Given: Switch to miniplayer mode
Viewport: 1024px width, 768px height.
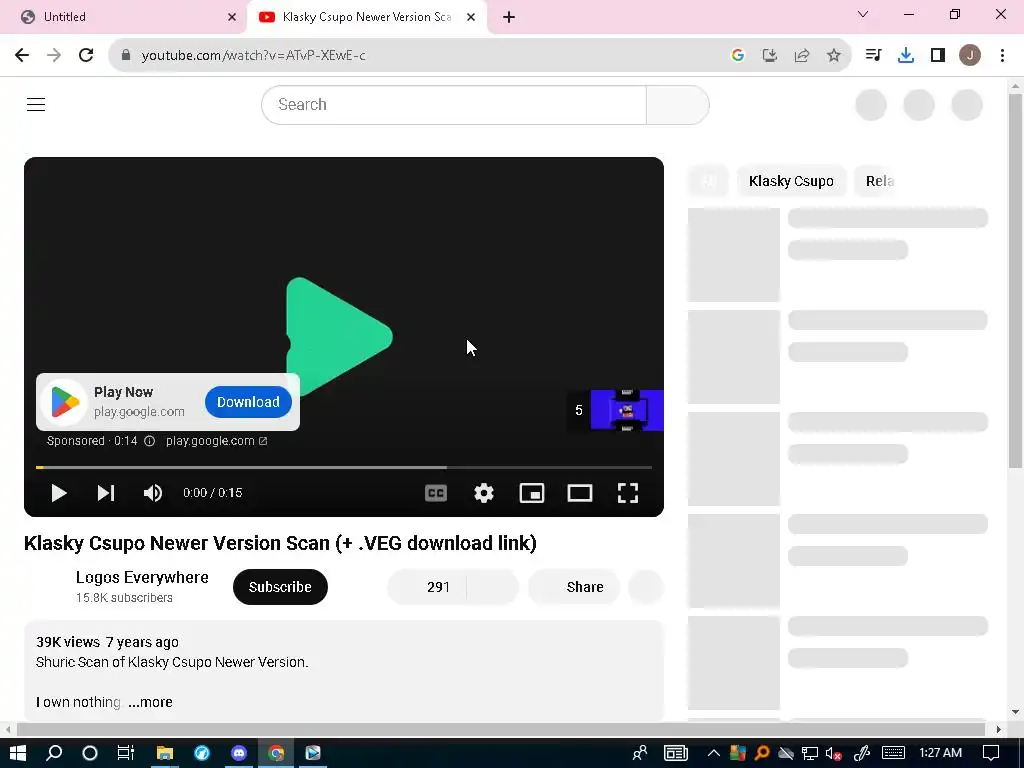Looking at the screenshot, I should [x=532, y=493].
